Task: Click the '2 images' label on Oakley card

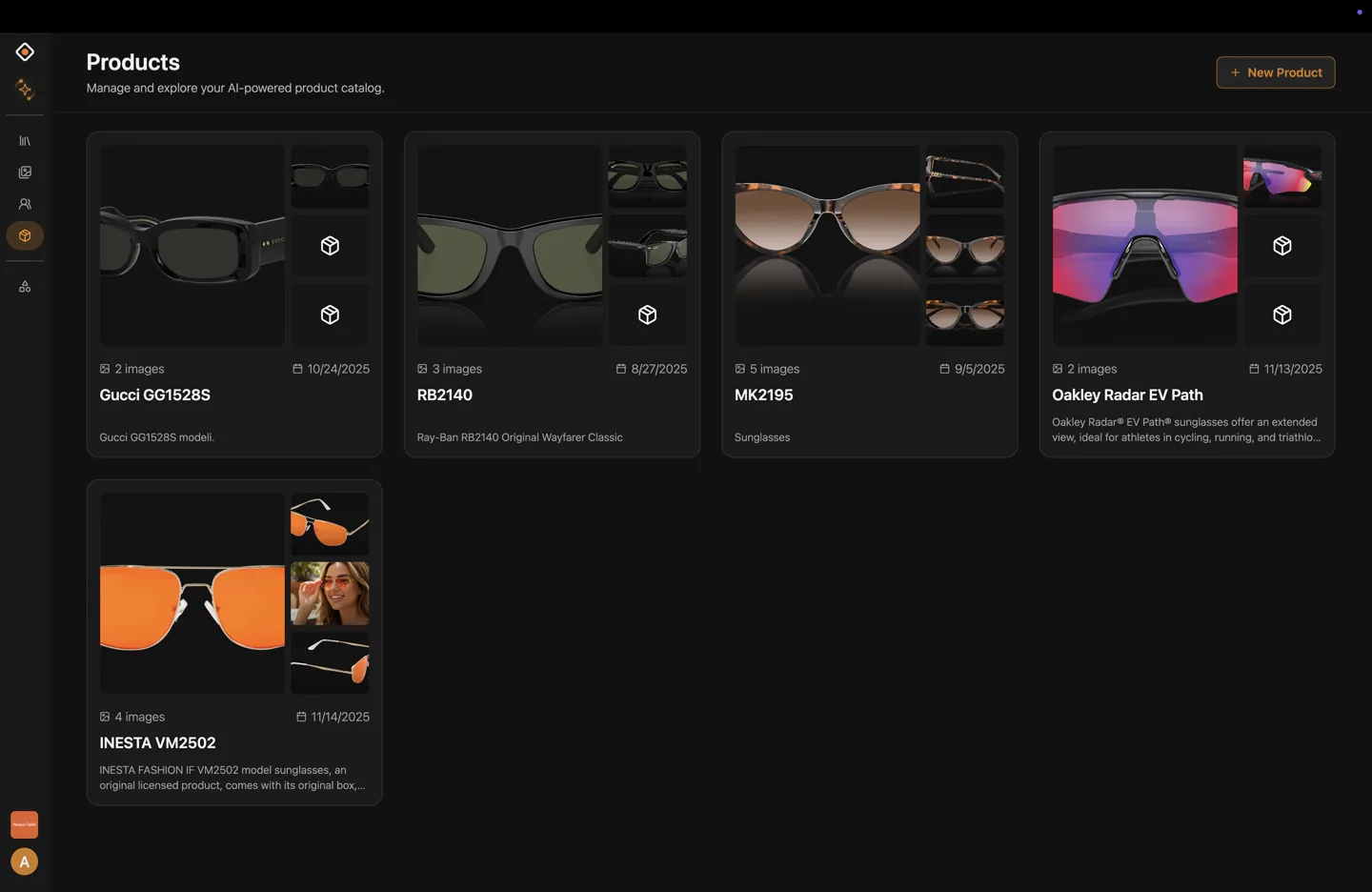Action: 1084,369
